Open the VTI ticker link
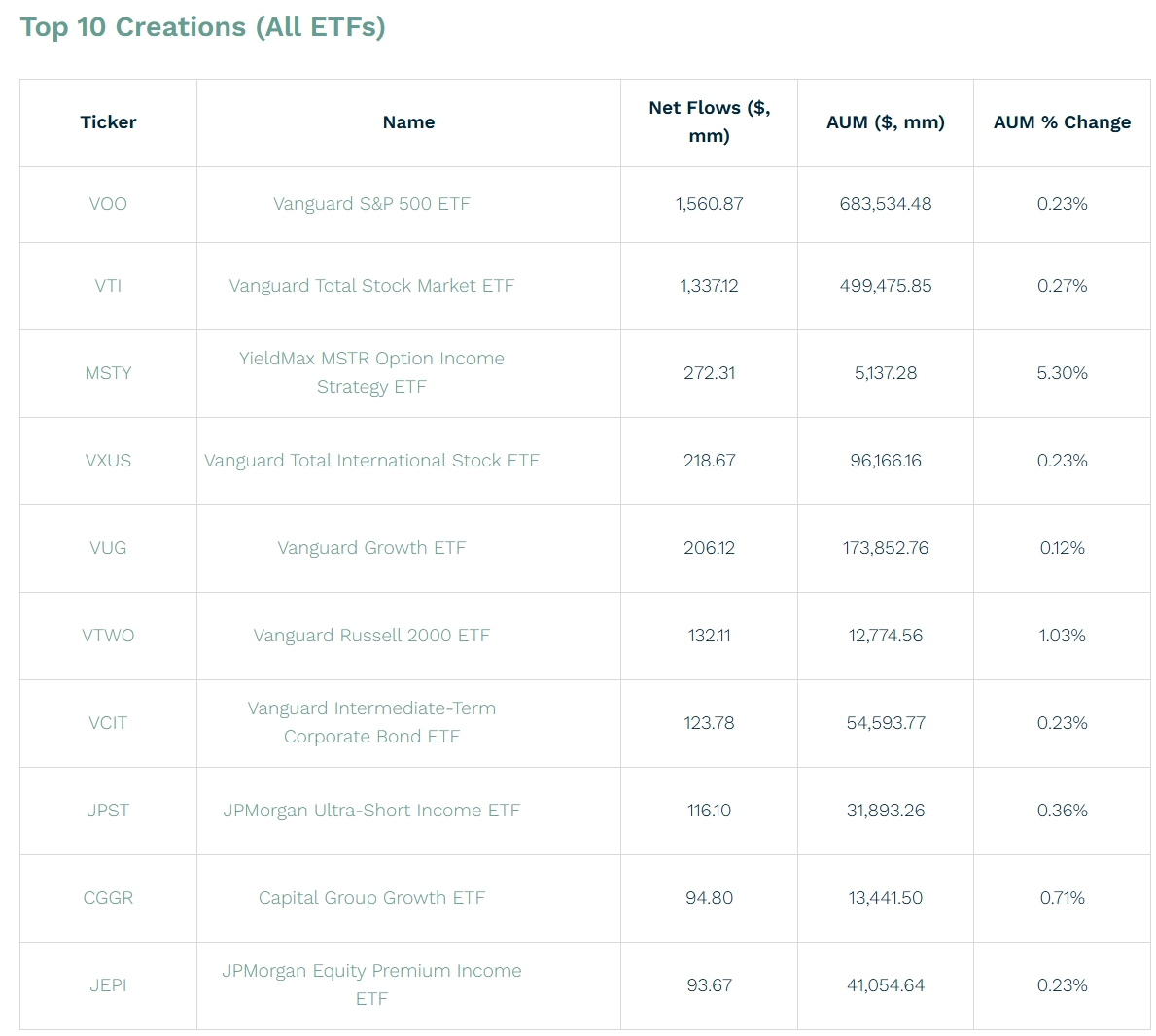 pyautogui.click(x=108, y=286)
